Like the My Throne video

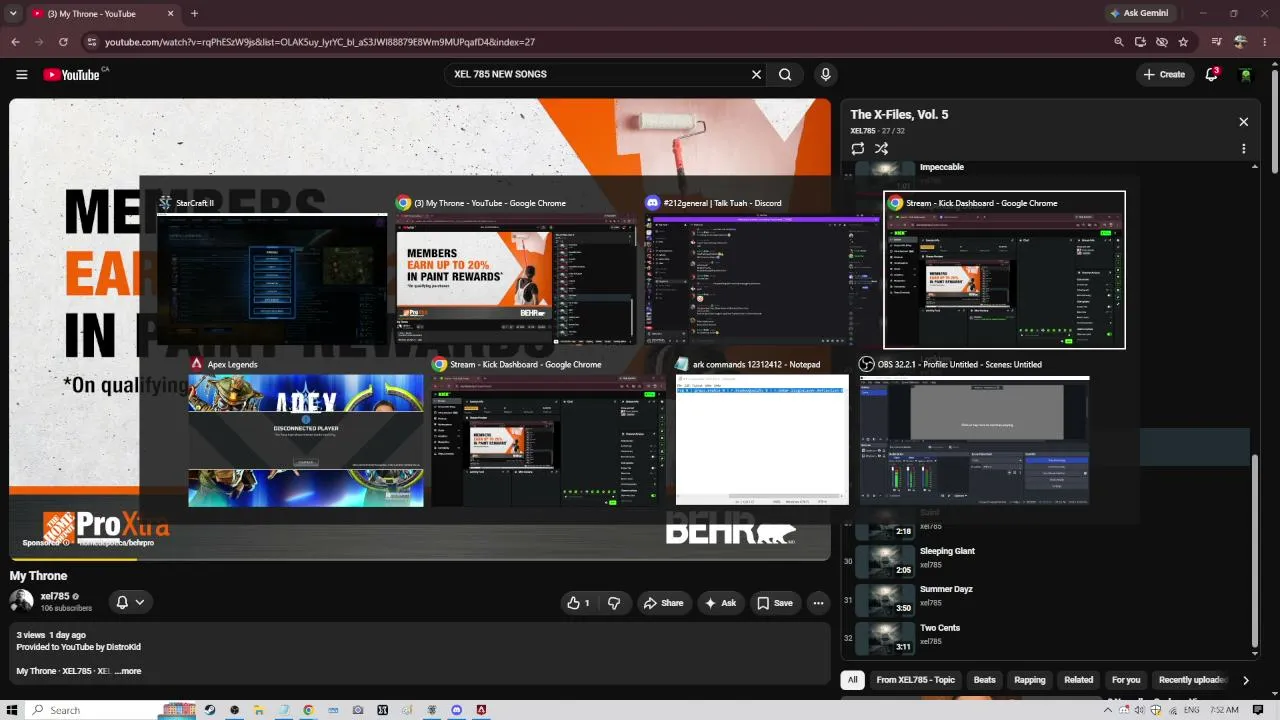click(578, 603)
